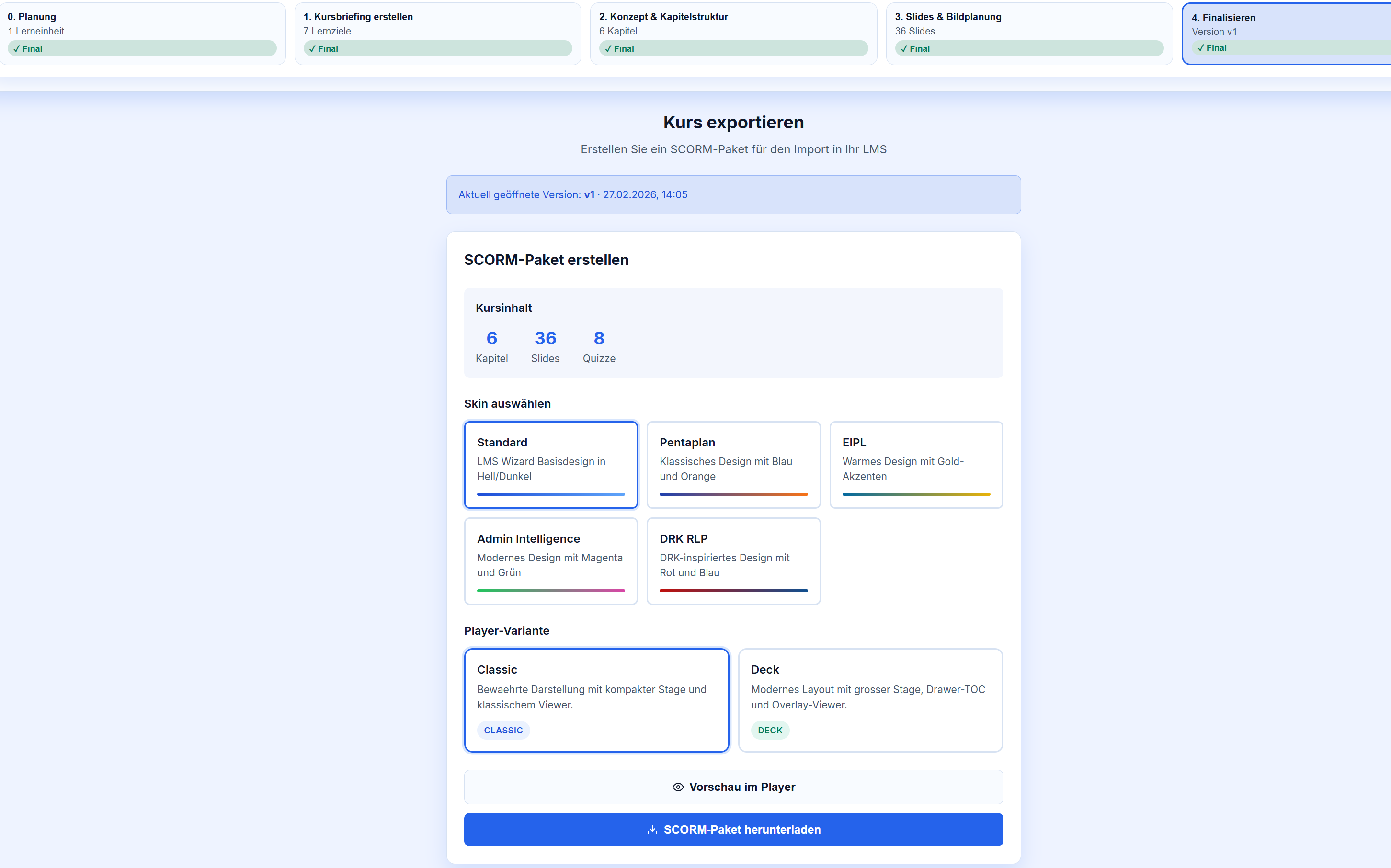
Task: Download the SCORM package
Action: 733,830
